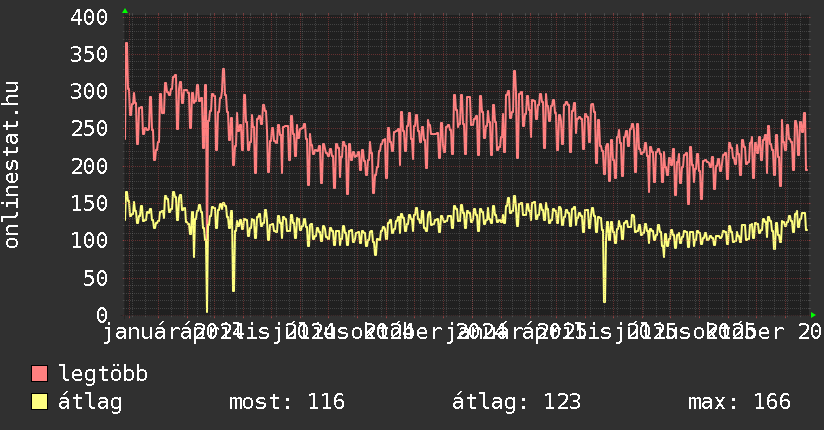Click the 50 y-axis label
Screen dimensions: 824x430
(96, 277)
